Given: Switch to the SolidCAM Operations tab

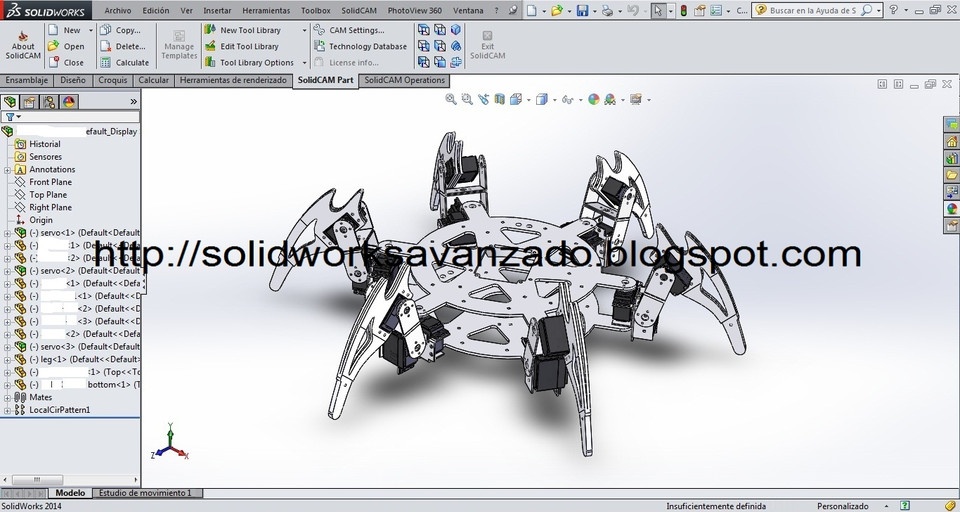Looking at the screenshot, I should point(404,80).
